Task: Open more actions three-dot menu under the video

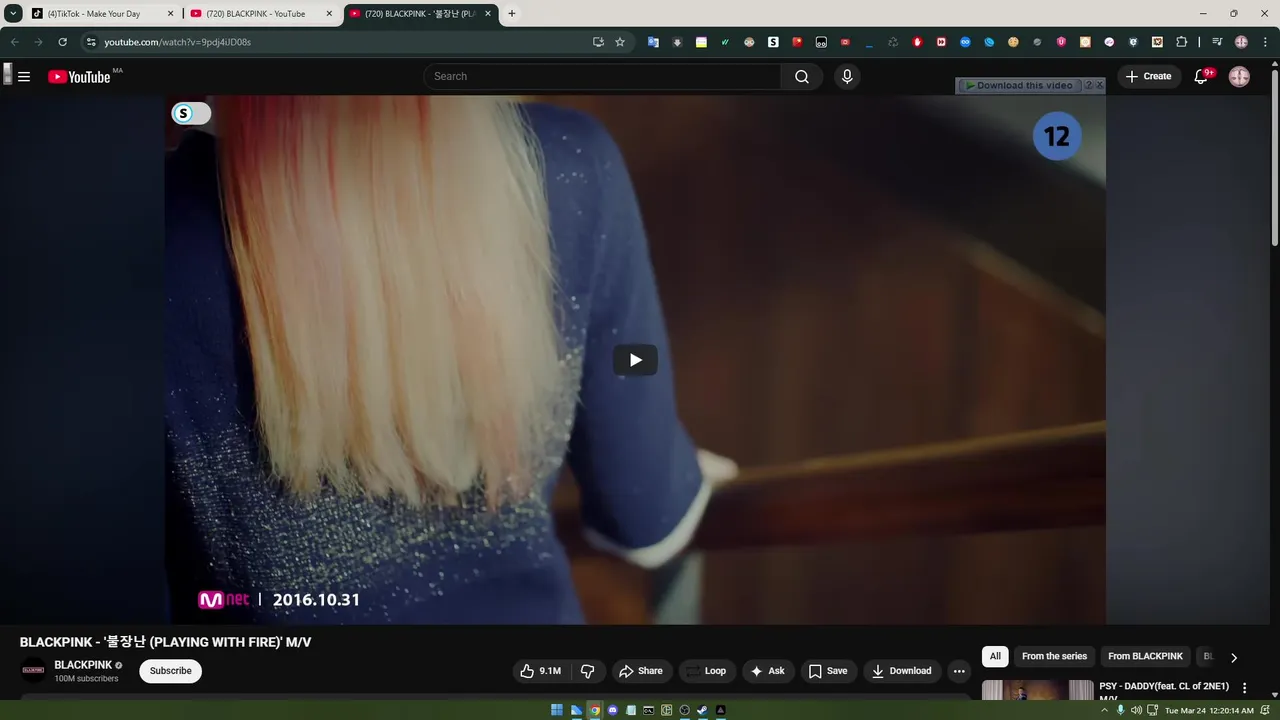Action: pos(959,671)
